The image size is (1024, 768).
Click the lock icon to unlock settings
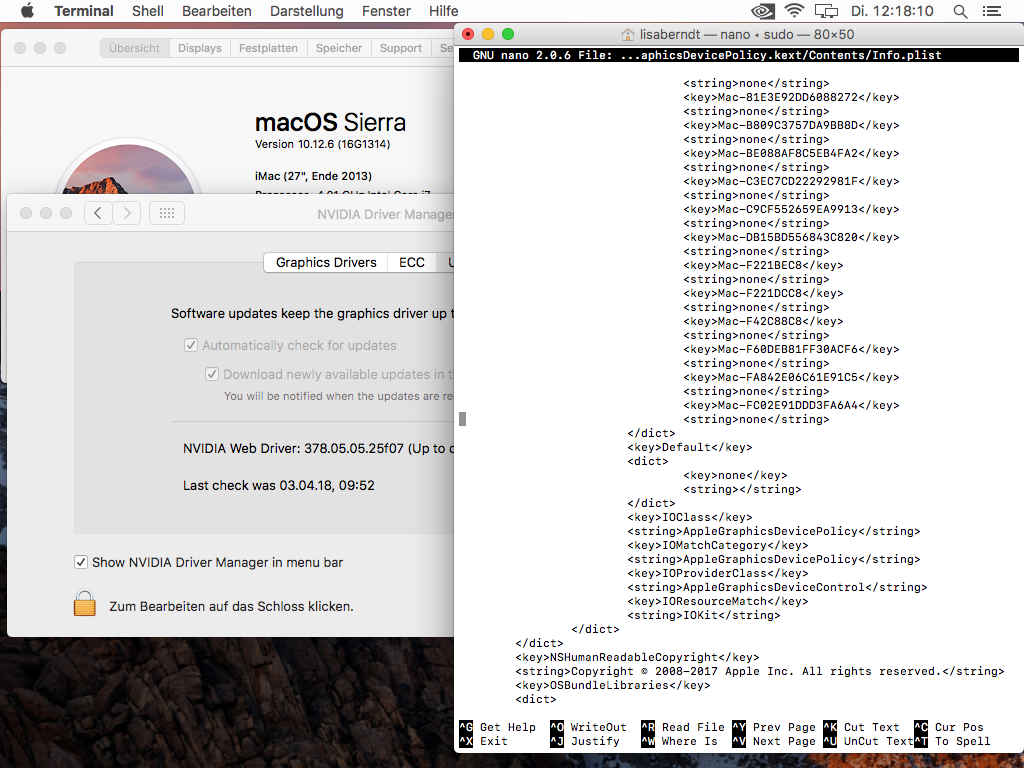click(85, 603)
